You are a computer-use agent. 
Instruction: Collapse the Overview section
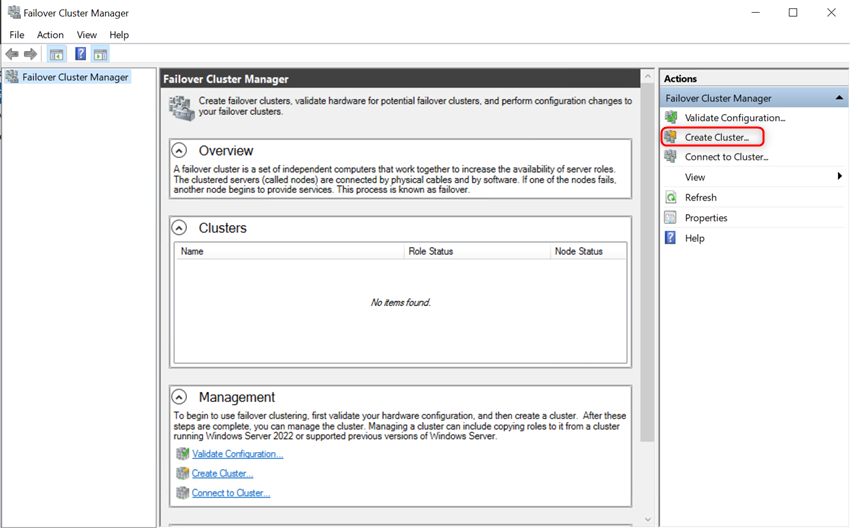[179, 150]
